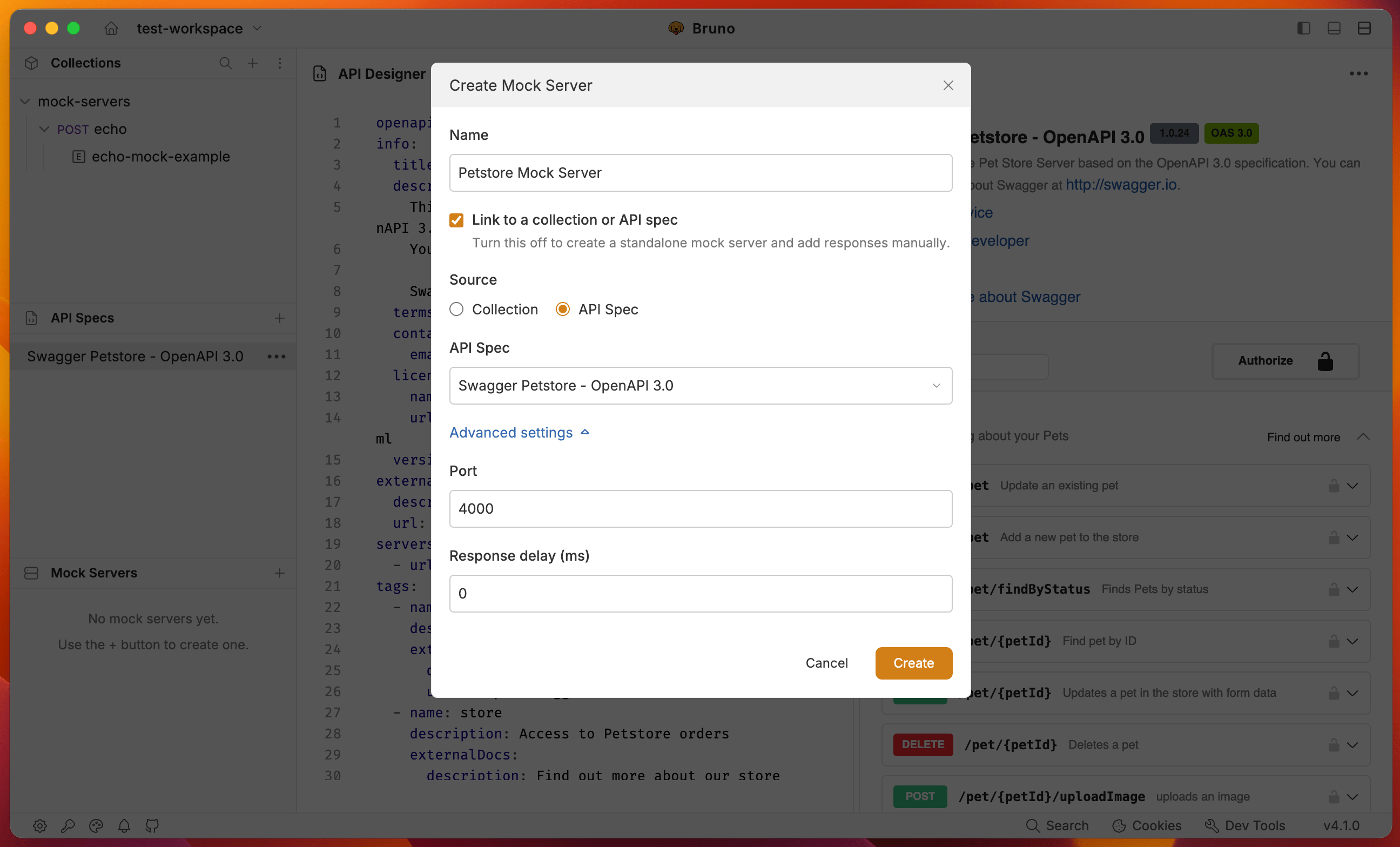Switch to split layout icon in title bar
This screenshot has height=847, width=1400.
coord(1364,29)
